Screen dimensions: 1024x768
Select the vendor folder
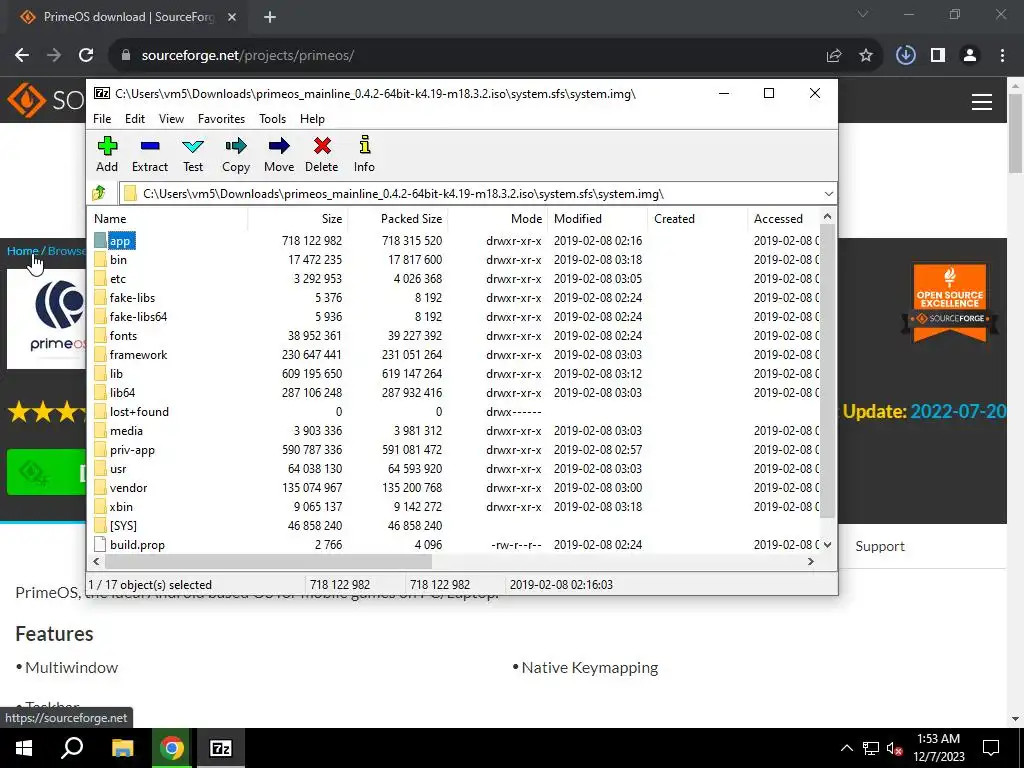point(128,488)
